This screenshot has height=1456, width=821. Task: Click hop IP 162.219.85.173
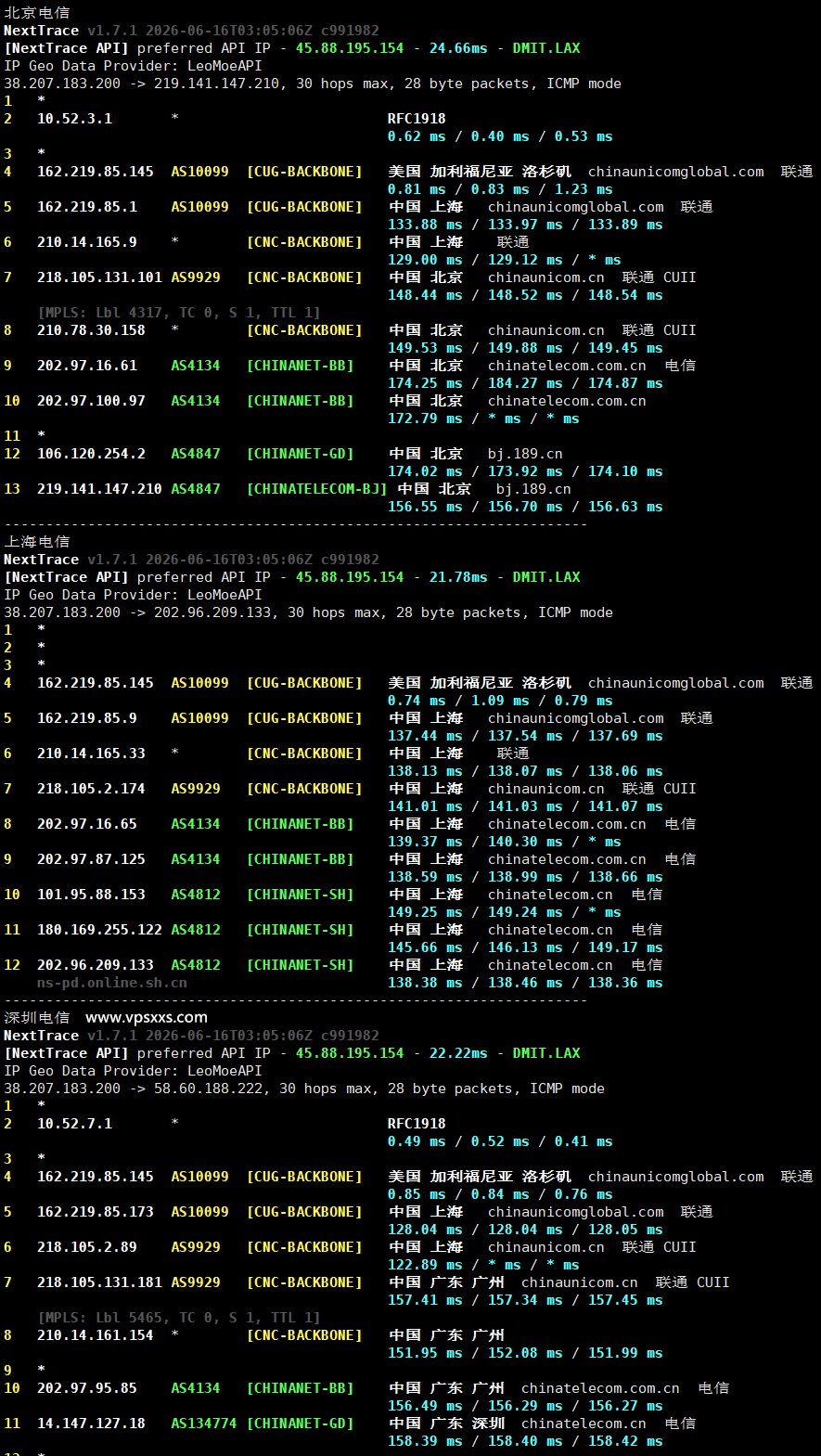coord(96,1212)
